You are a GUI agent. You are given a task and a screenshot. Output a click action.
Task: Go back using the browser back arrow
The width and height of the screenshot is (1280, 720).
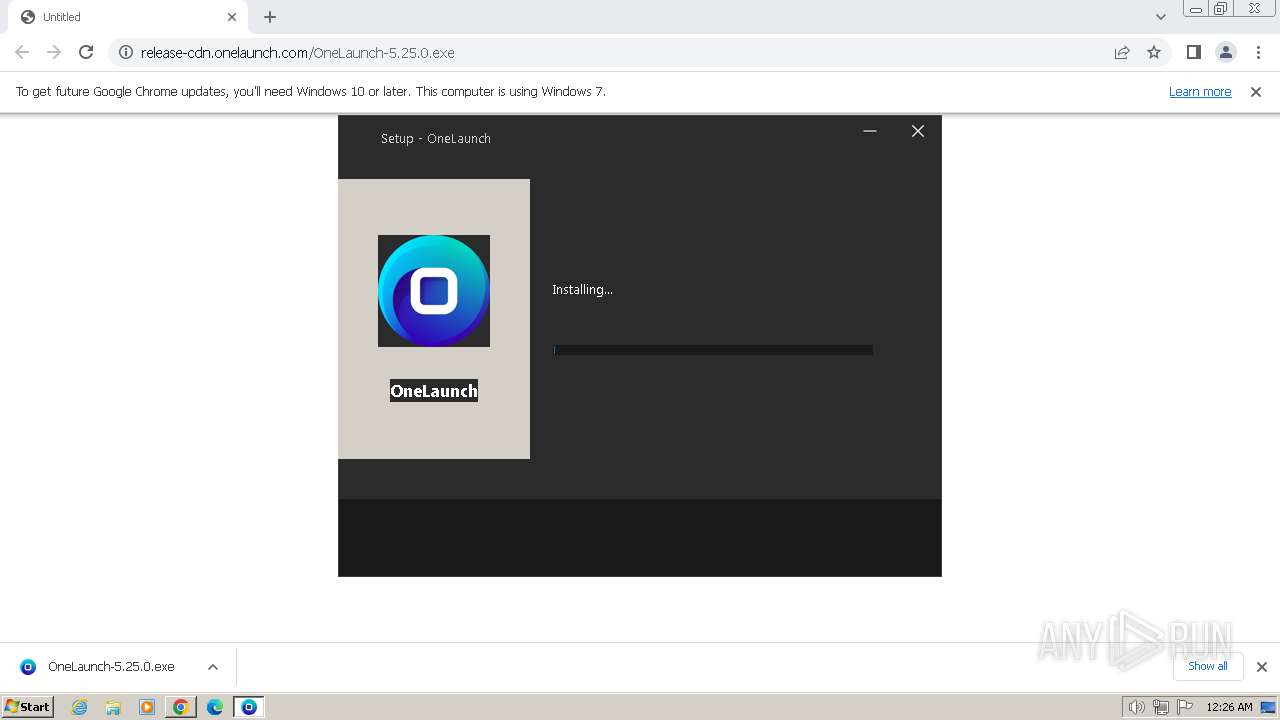point(22,52)
